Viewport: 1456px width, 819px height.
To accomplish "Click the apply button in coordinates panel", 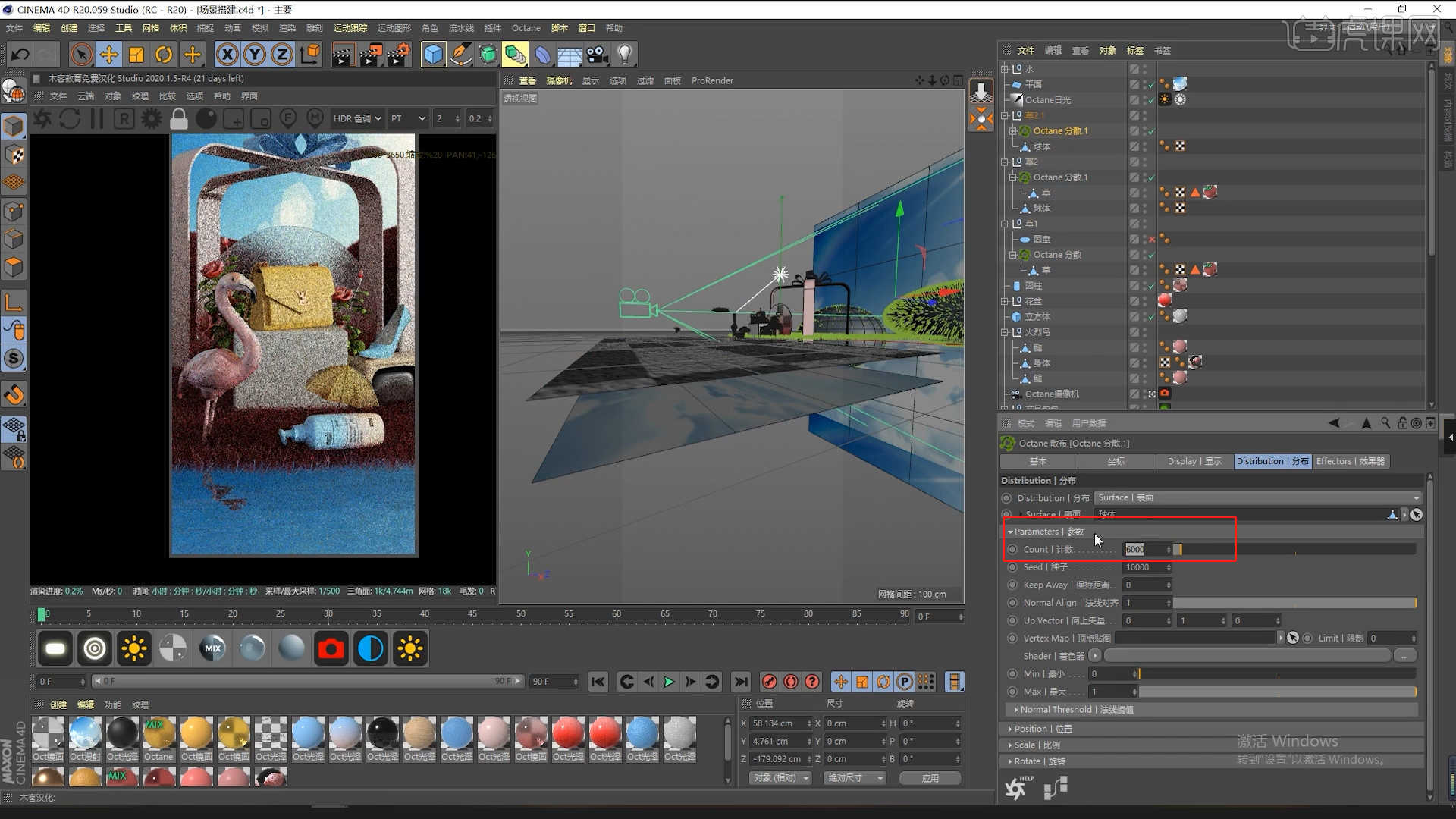I will pos(930,778).
